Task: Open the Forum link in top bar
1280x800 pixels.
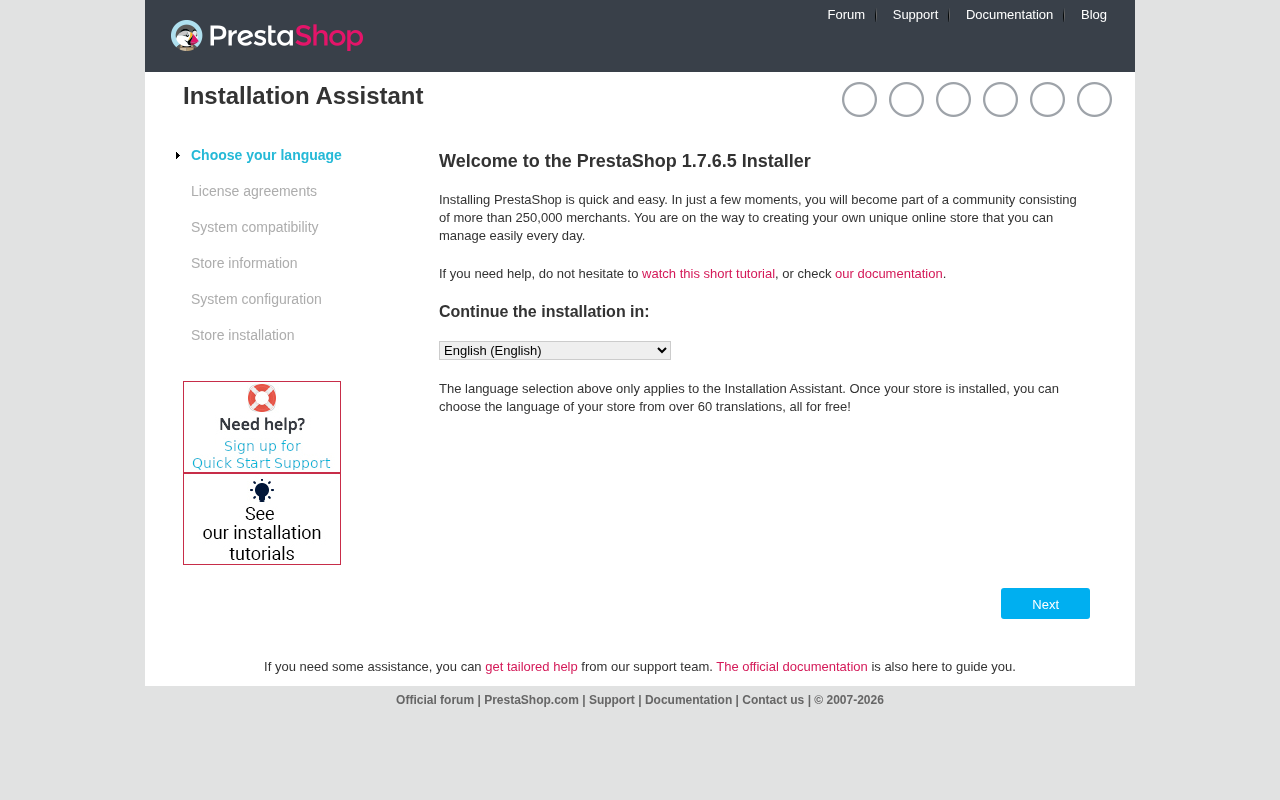Action: (846, 15)
